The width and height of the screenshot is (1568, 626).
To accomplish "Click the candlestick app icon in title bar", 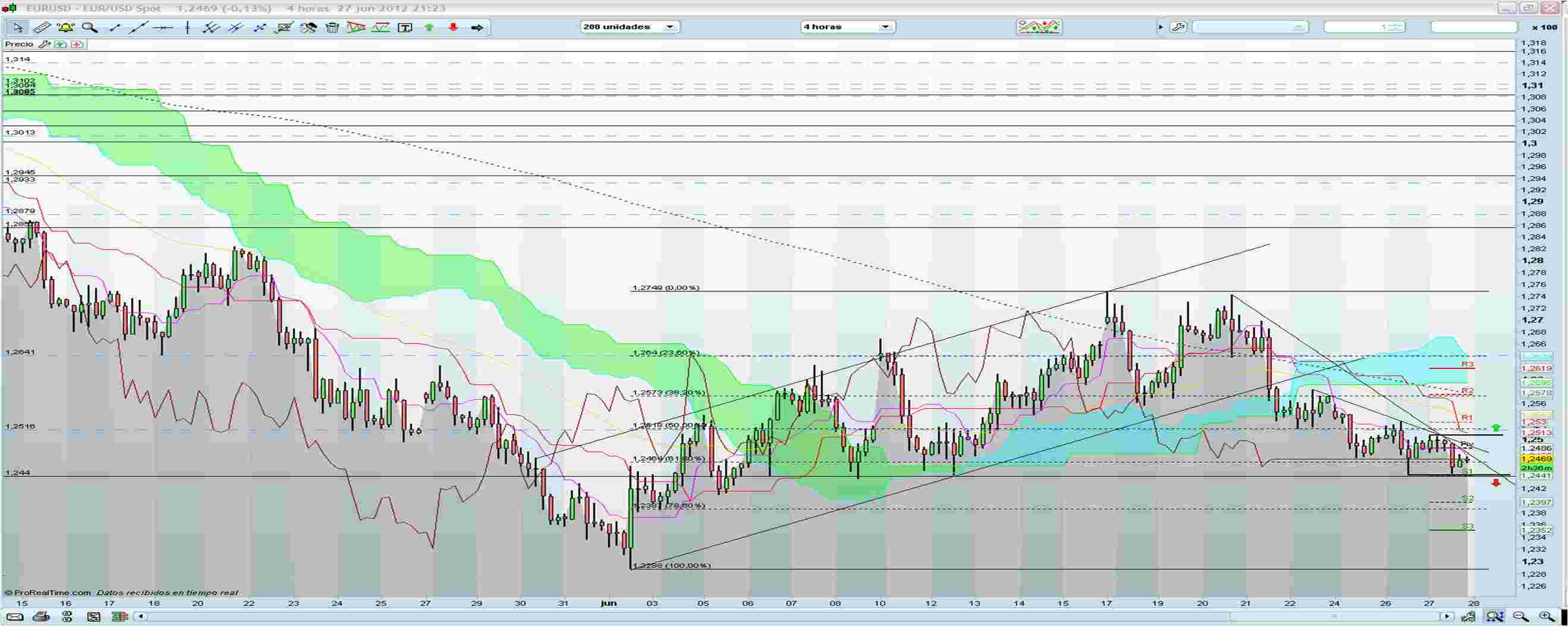I will point(8,8).
